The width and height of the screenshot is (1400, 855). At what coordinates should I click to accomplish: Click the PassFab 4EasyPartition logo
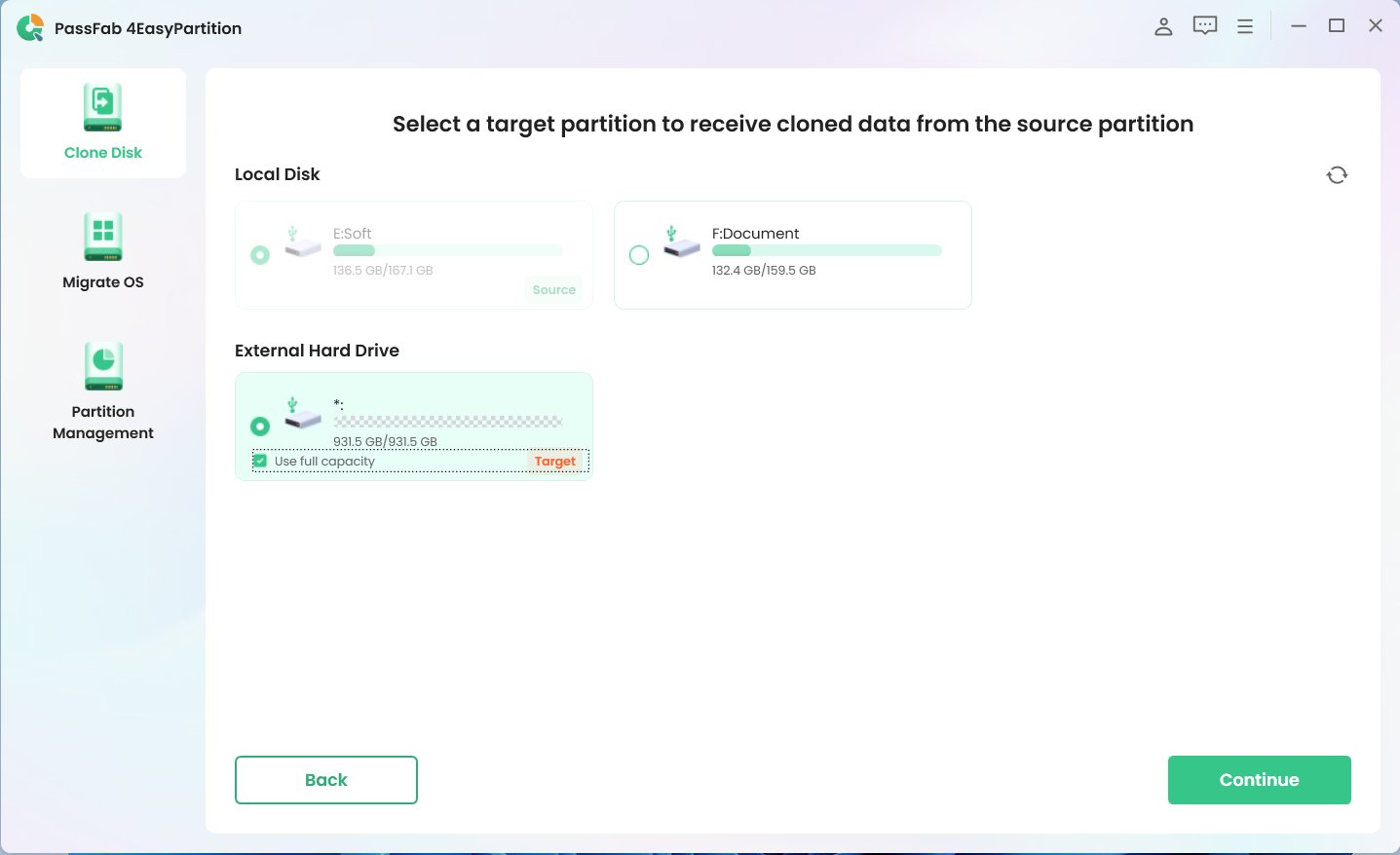point(29,27)
